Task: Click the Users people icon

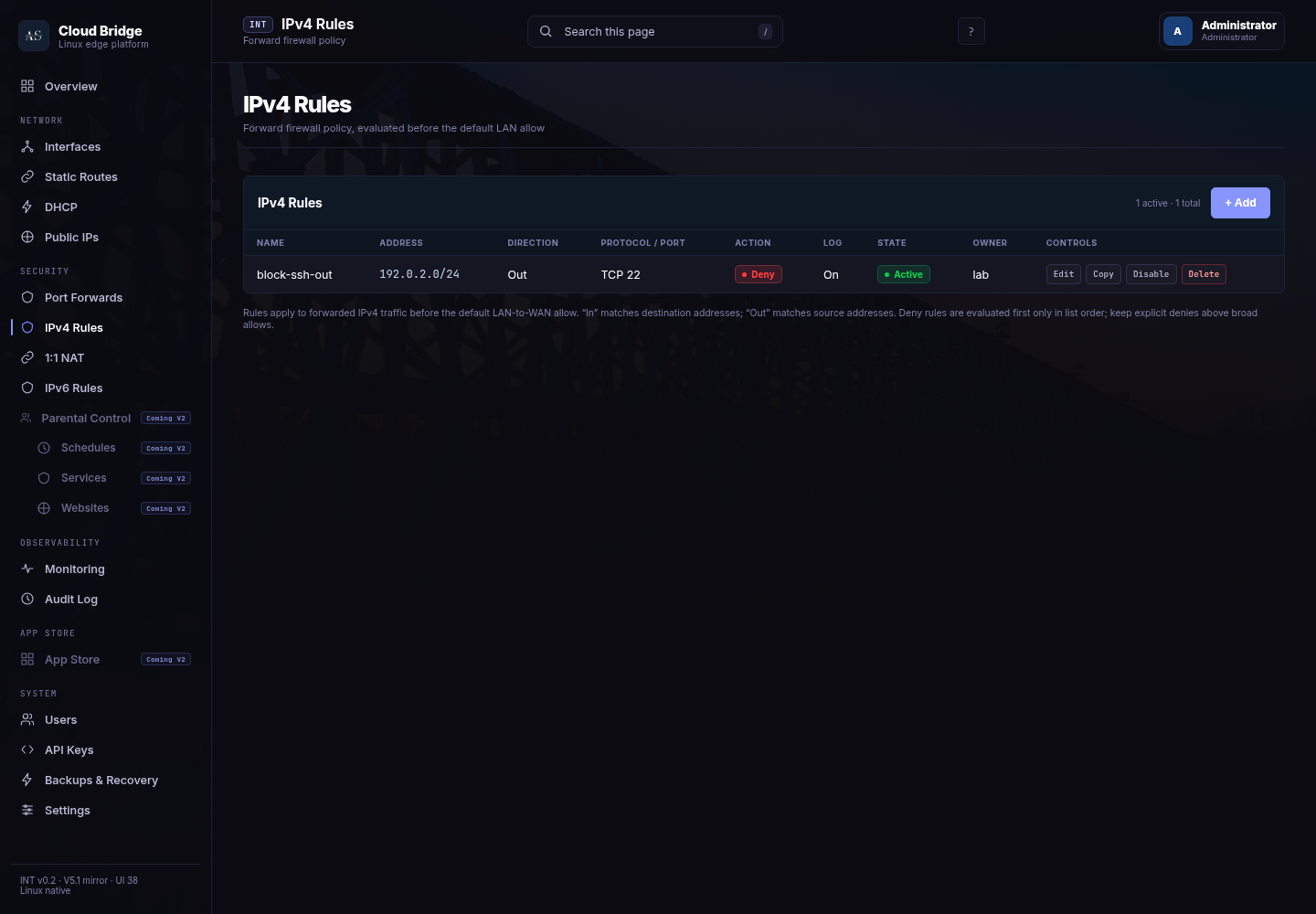Action: [27, 719]
